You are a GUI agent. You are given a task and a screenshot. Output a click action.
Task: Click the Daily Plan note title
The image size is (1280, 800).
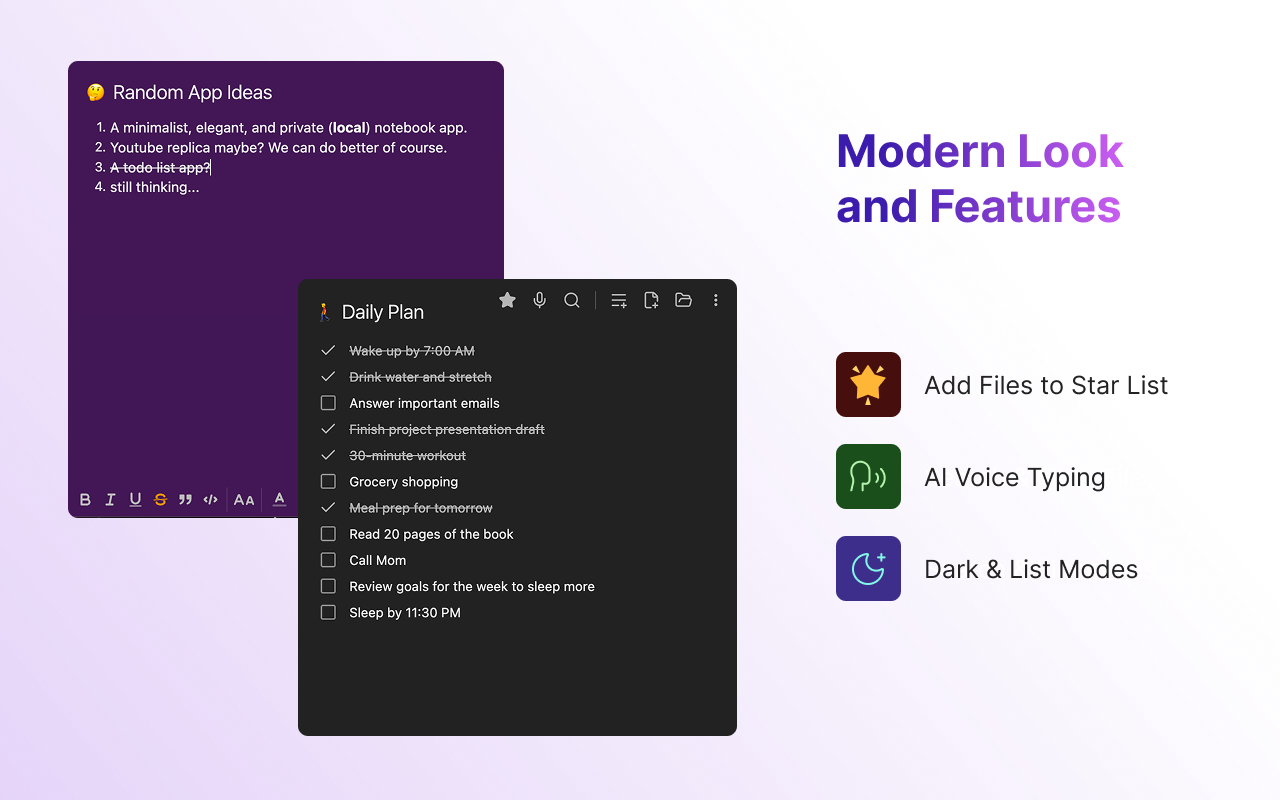coord(383,312)
